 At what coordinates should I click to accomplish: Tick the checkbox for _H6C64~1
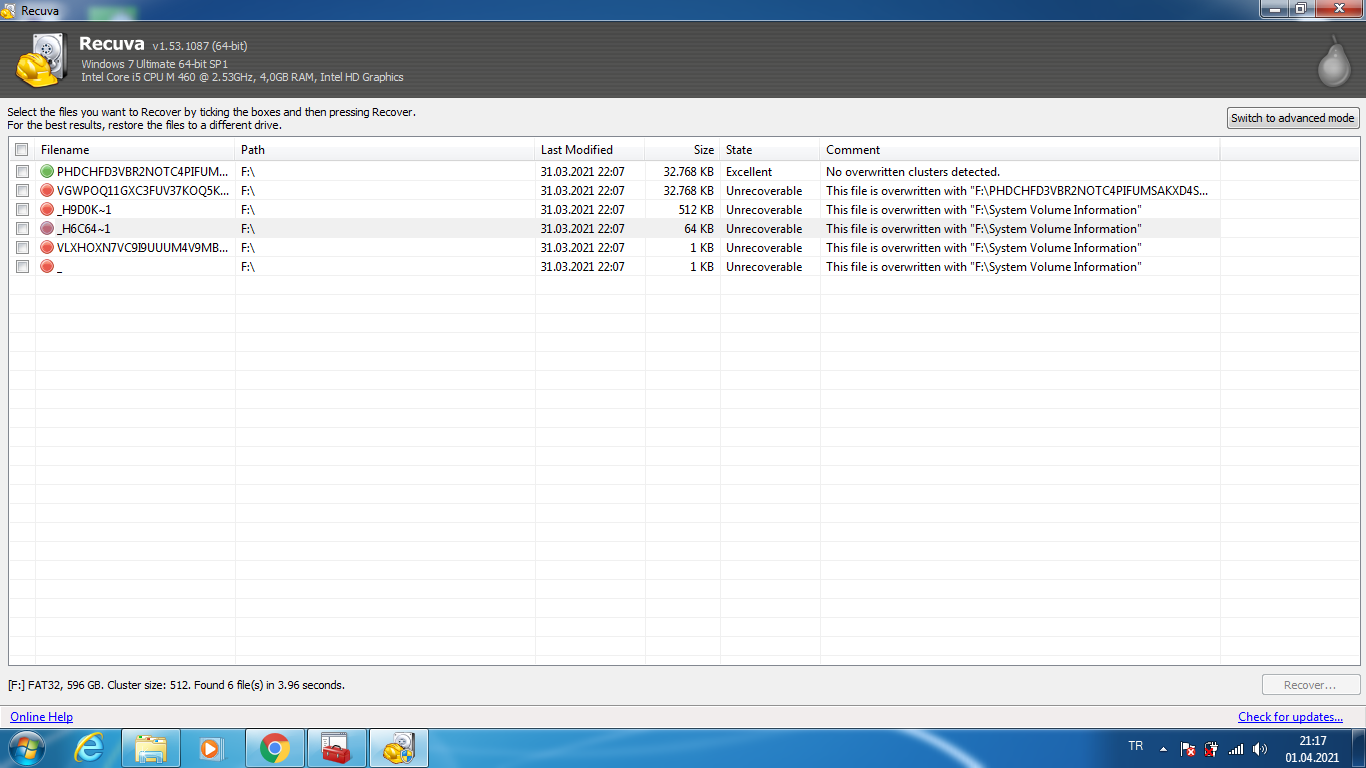tap(22, 229)
